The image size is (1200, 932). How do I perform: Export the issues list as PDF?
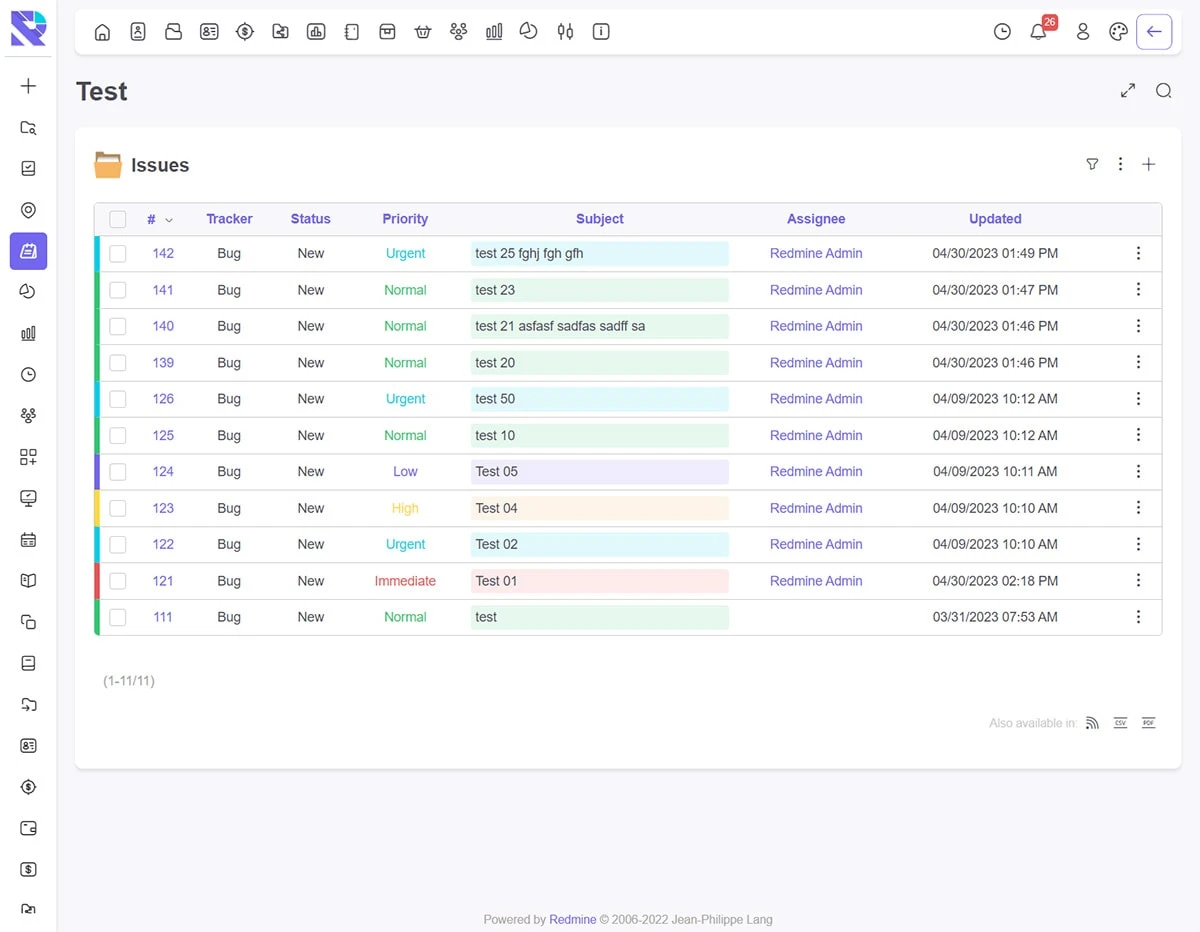coord(1149,723)
